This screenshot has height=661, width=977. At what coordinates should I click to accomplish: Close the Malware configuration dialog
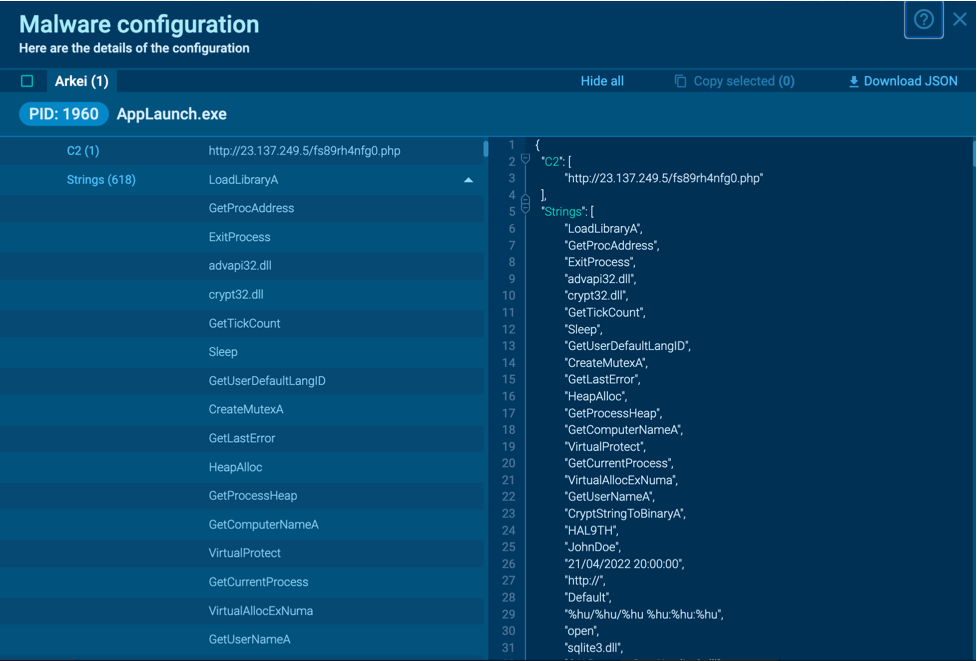(960, 20)
